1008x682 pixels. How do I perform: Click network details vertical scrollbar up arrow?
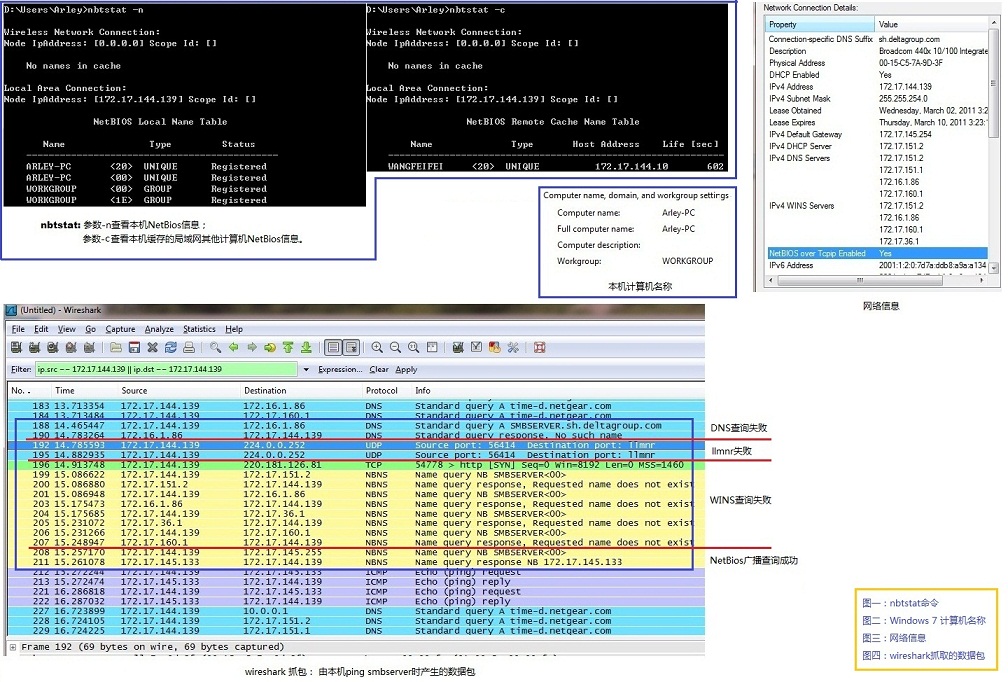(x=994, y=23)
